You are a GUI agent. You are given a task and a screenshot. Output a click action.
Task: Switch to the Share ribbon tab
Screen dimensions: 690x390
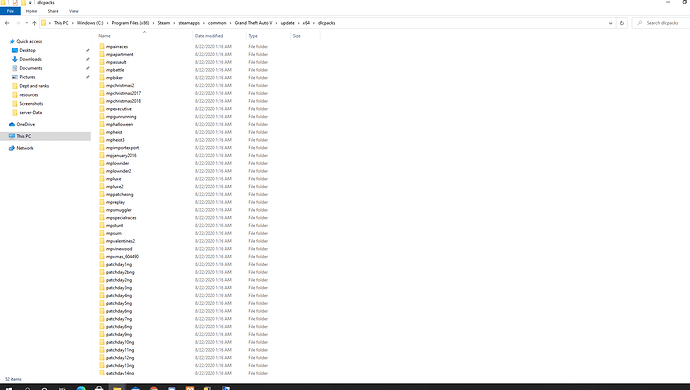[53, 11]
